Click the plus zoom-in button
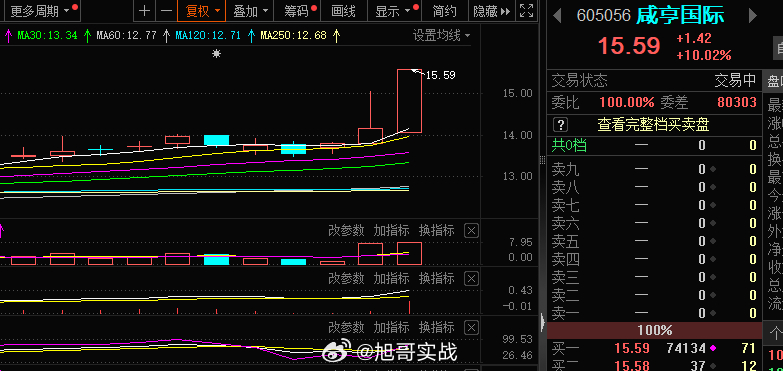 144,11
